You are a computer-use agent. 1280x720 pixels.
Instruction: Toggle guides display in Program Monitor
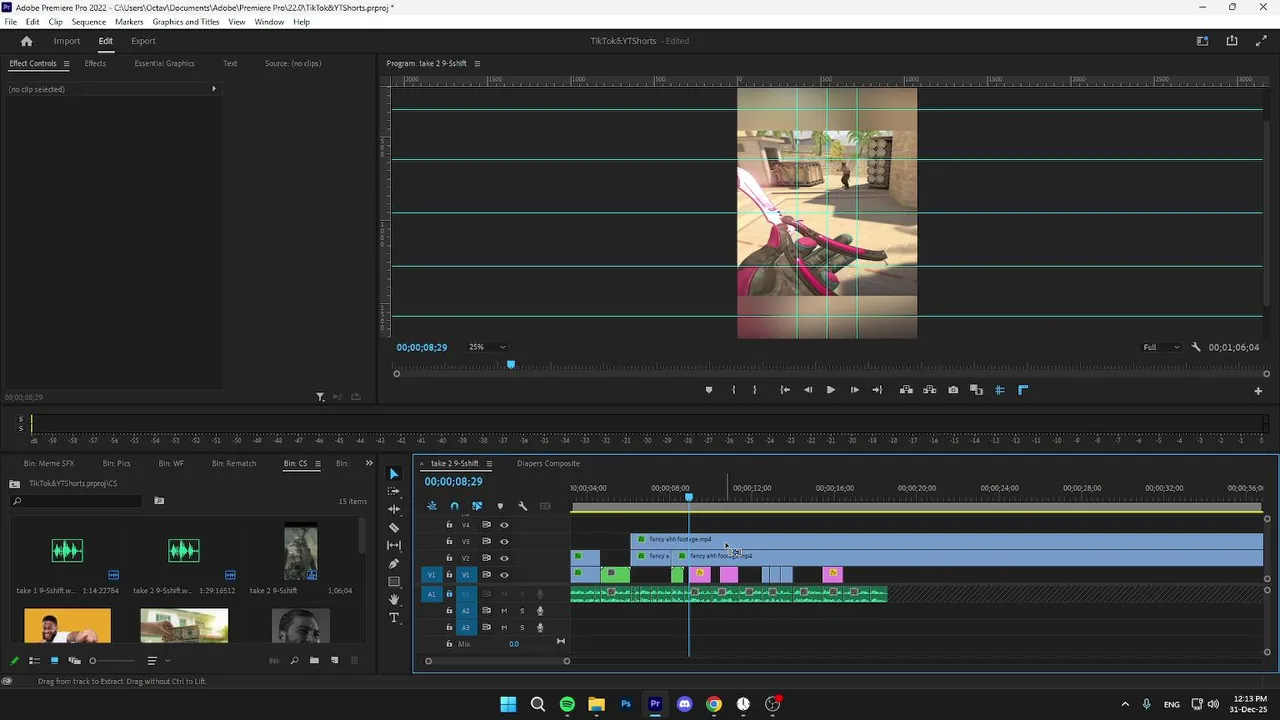point(1000,390)
